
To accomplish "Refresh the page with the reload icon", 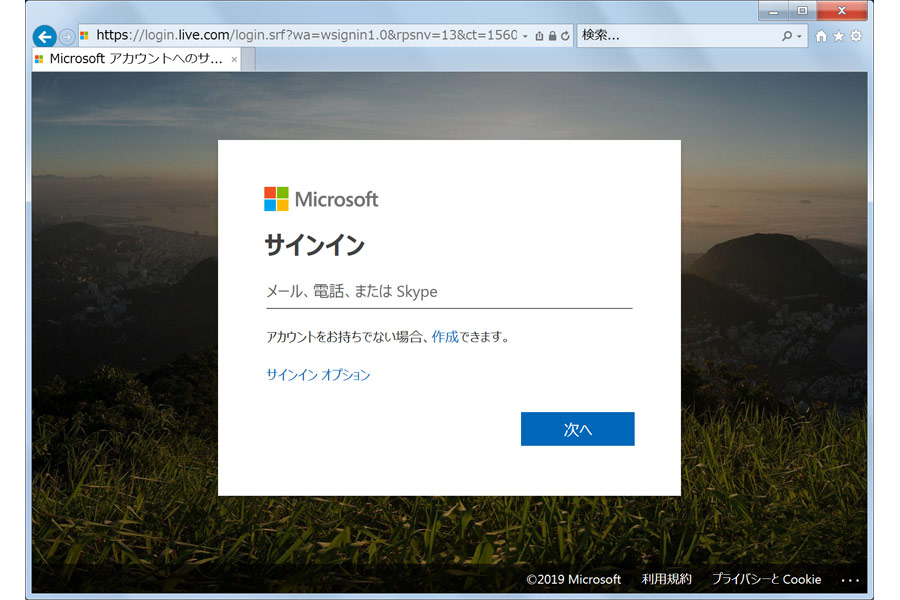I will coord(565,36).
